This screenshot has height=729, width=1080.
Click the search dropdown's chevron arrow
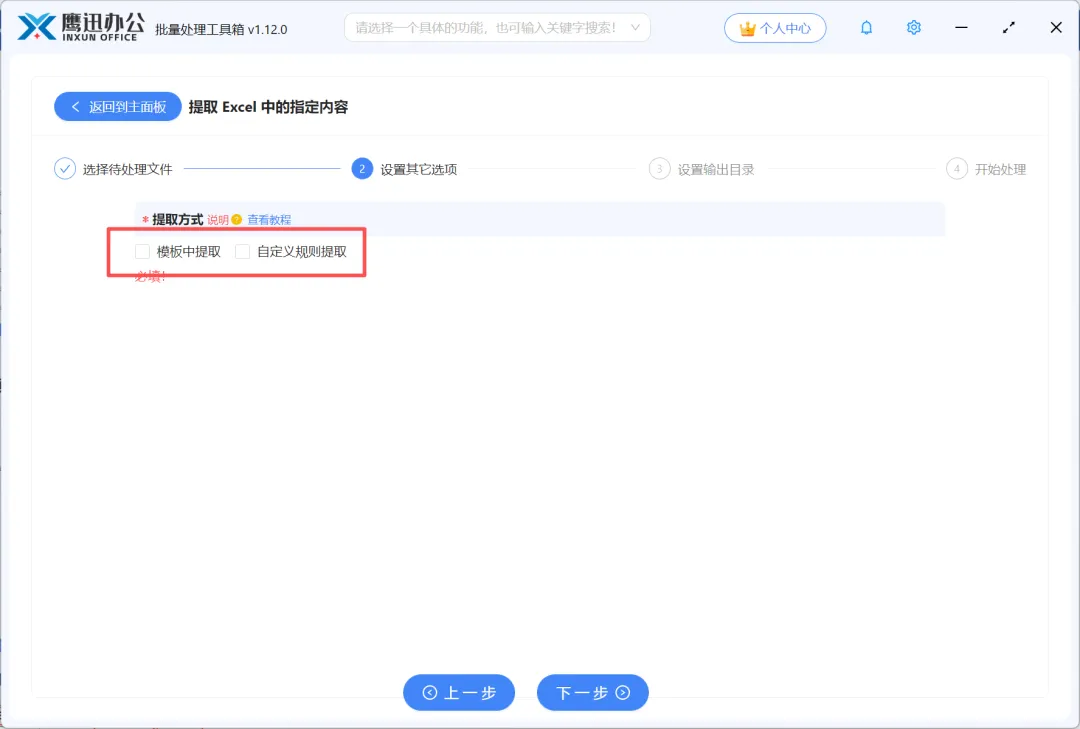(635, 28)
